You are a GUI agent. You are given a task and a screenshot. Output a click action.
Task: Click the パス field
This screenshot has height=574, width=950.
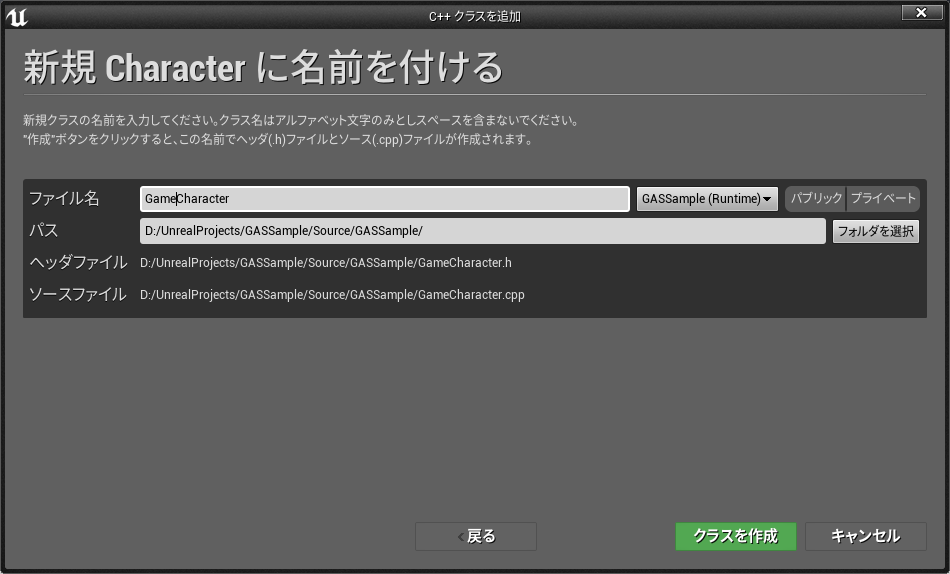tap(482, 231)
